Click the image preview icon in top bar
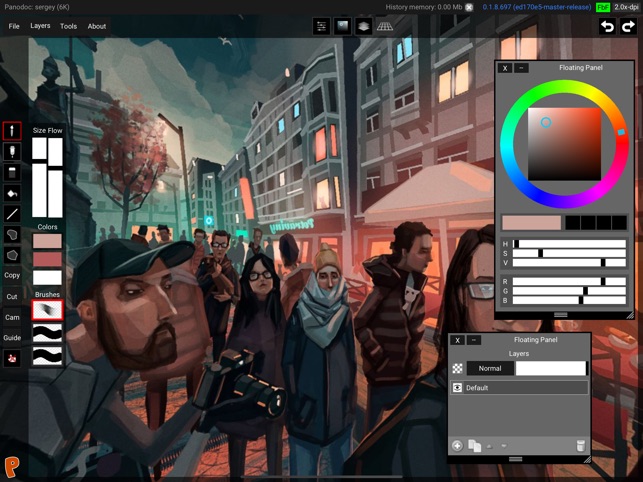This screenshot has width=643, height=482. click(342, 26)
